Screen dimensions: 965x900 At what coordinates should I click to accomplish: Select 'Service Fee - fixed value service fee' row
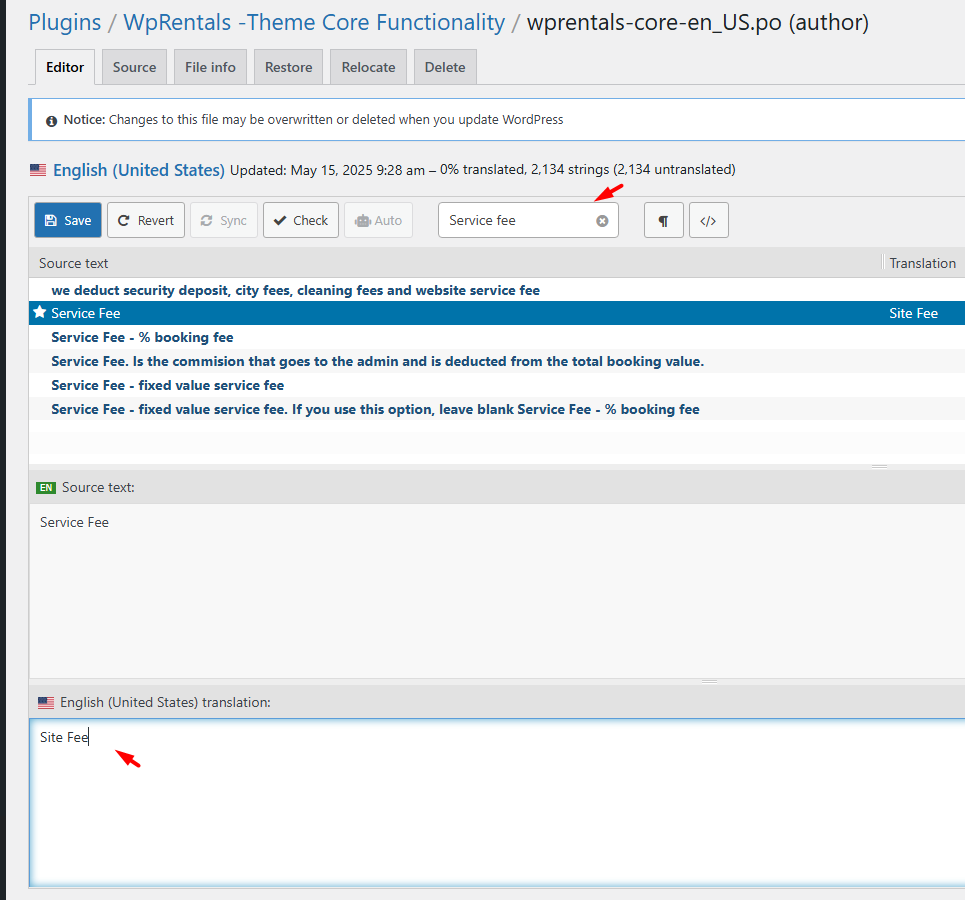pos(167,385)
